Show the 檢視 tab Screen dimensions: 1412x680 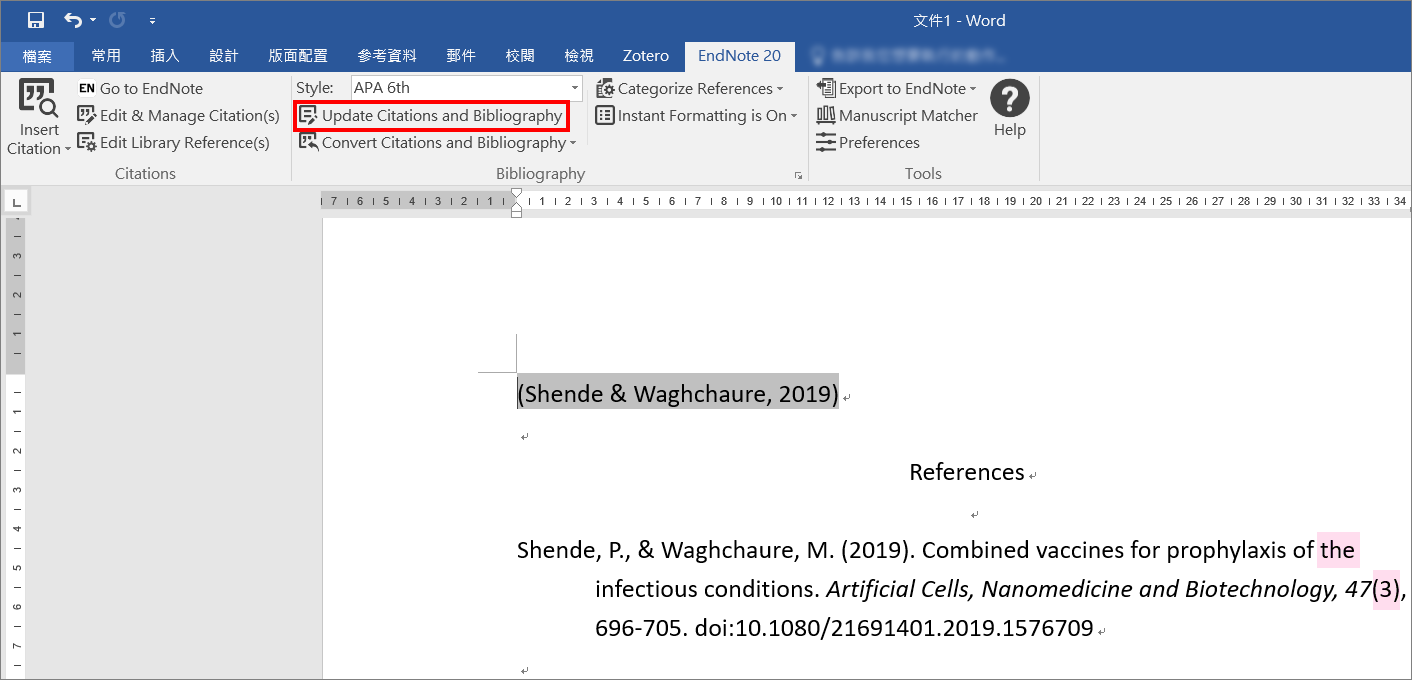tap(579, 56)
